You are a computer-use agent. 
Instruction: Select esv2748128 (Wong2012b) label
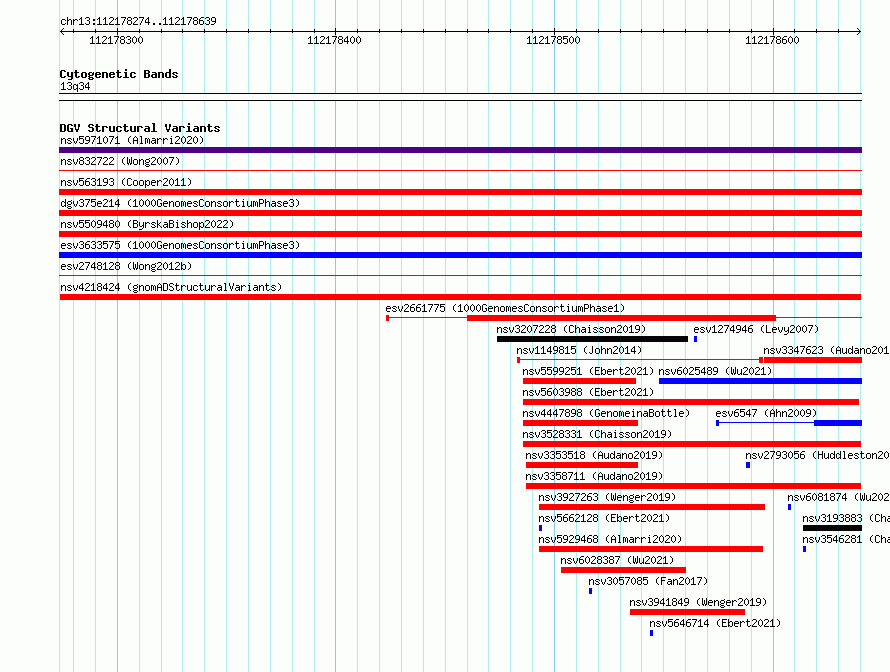pos(126,266)
